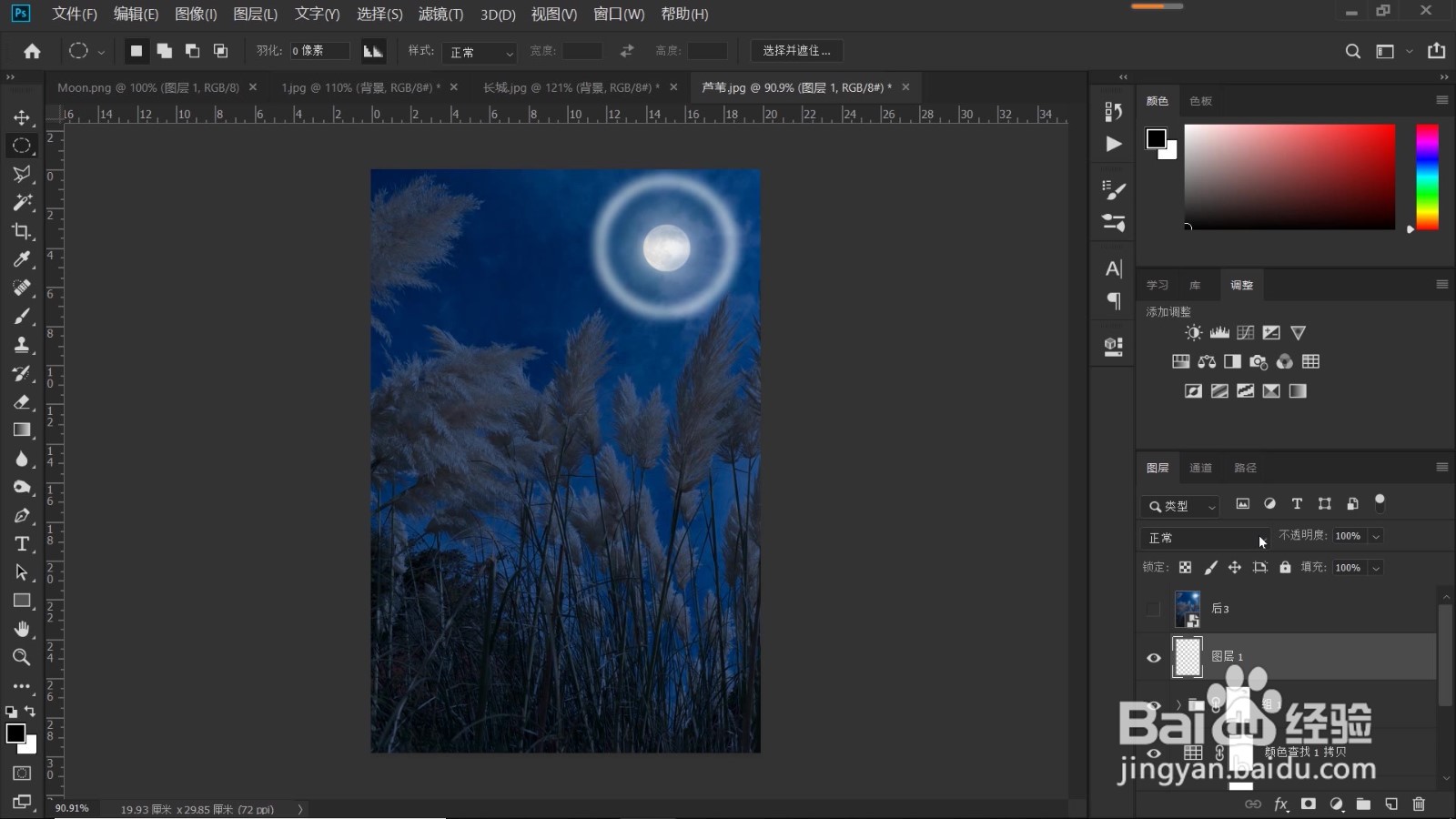Switch to the 长城.jpg document tab

[x=571, y=87]
